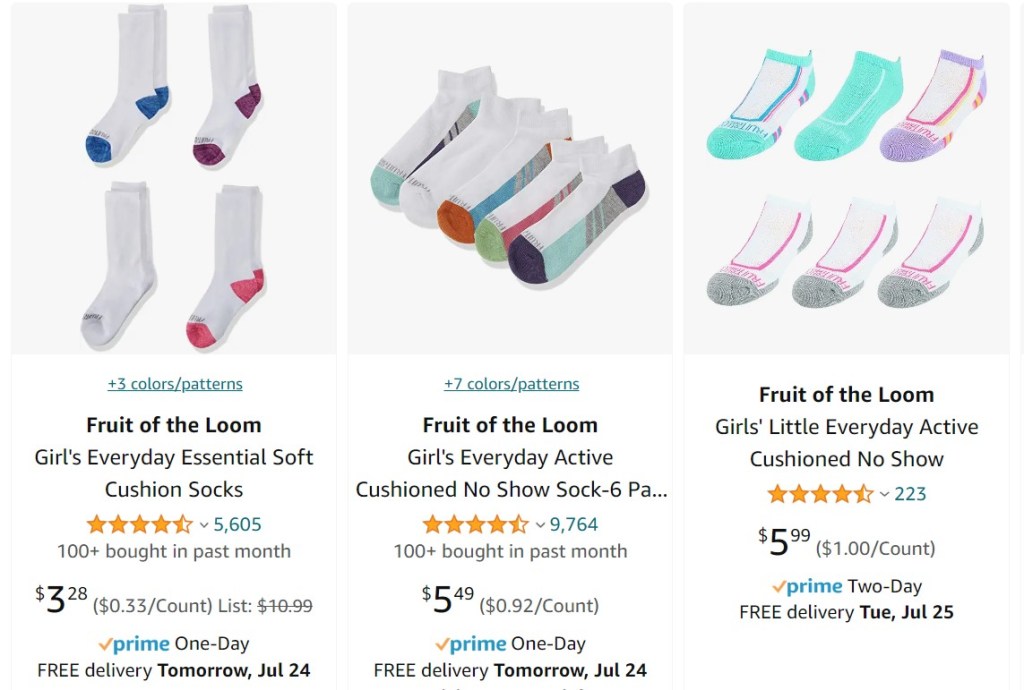Click star rating icon beside 223 reviews
This screenshot has width=1024, height=690.
pos(820,494)
